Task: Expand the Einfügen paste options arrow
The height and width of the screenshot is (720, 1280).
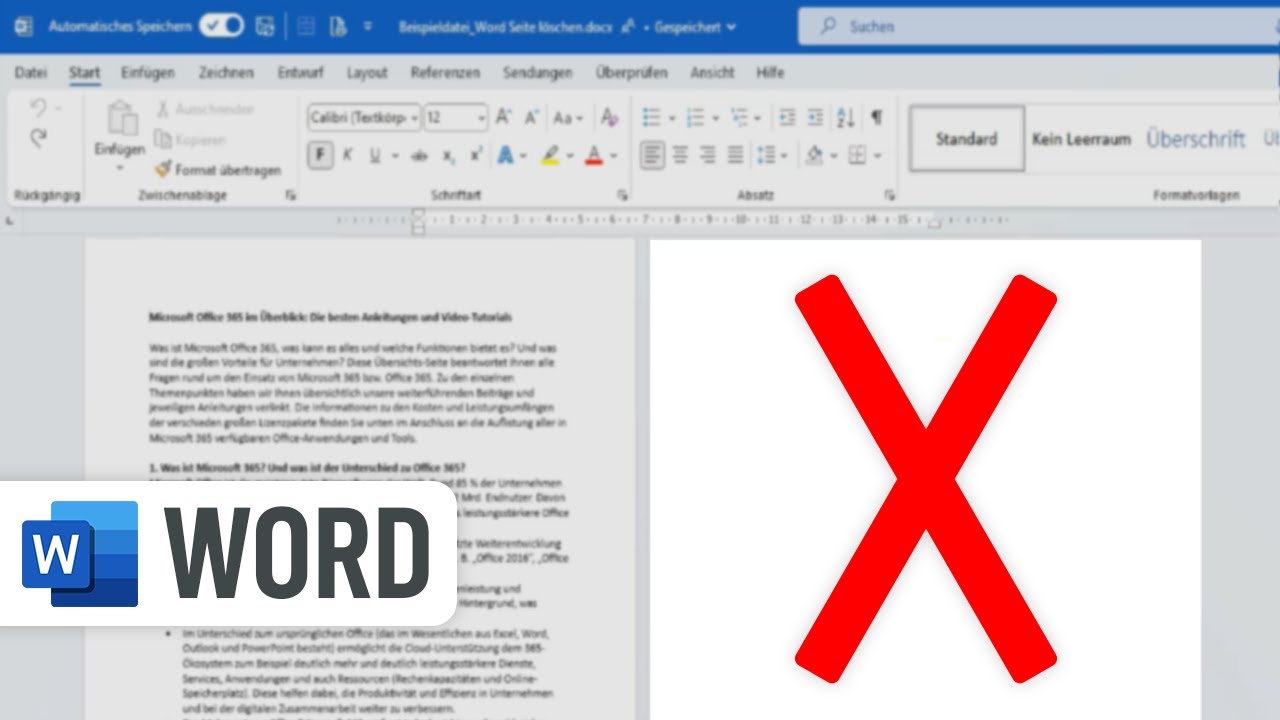Action: (120, 167)
